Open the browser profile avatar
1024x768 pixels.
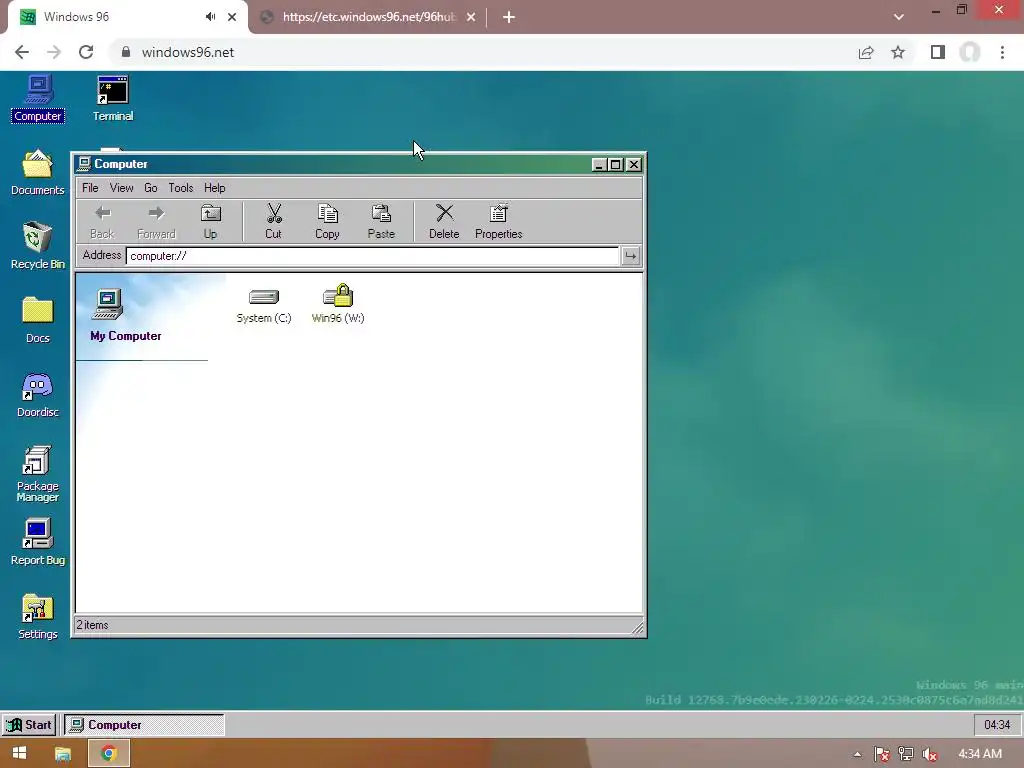tap(970, 52)
